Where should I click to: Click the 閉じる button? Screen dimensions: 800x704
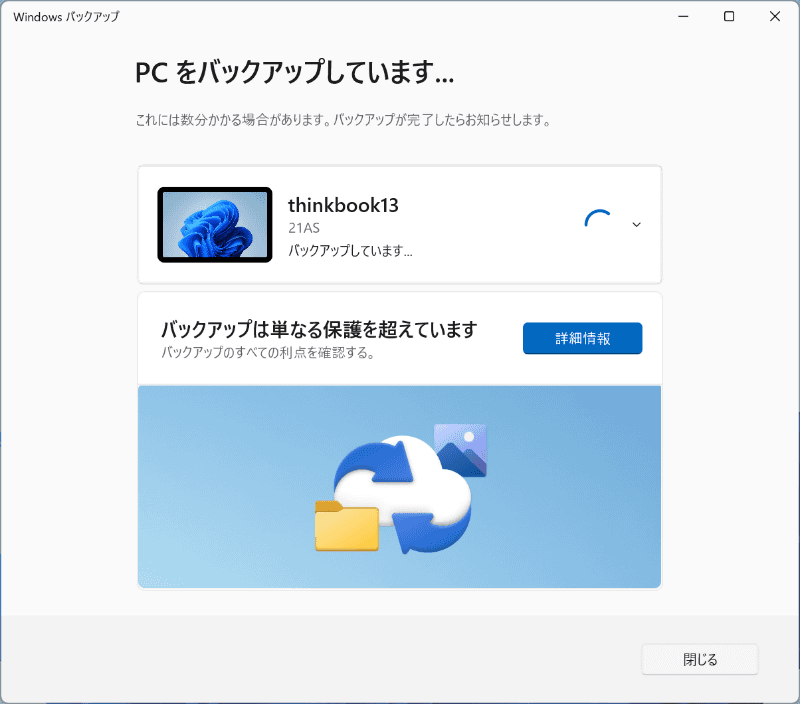point(699,659)
